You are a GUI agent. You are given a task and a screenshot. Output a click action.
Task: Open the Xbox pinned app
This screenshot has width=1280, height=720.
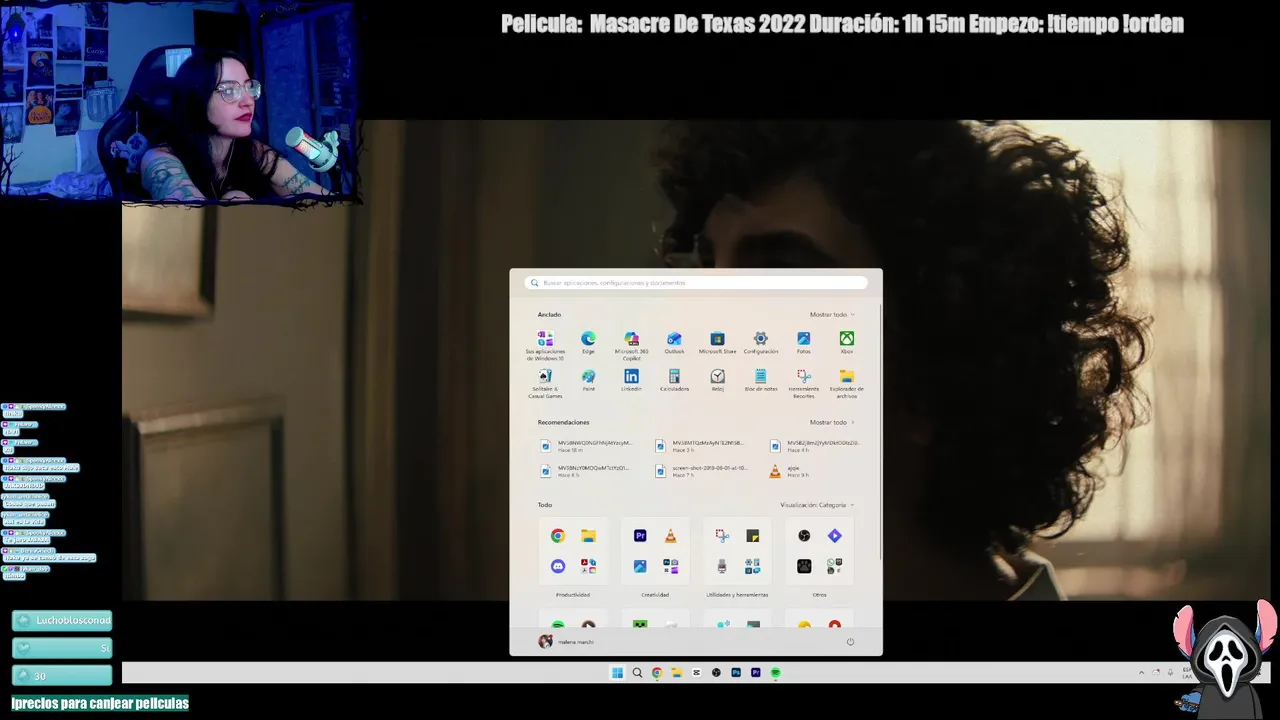pos(846,343)
